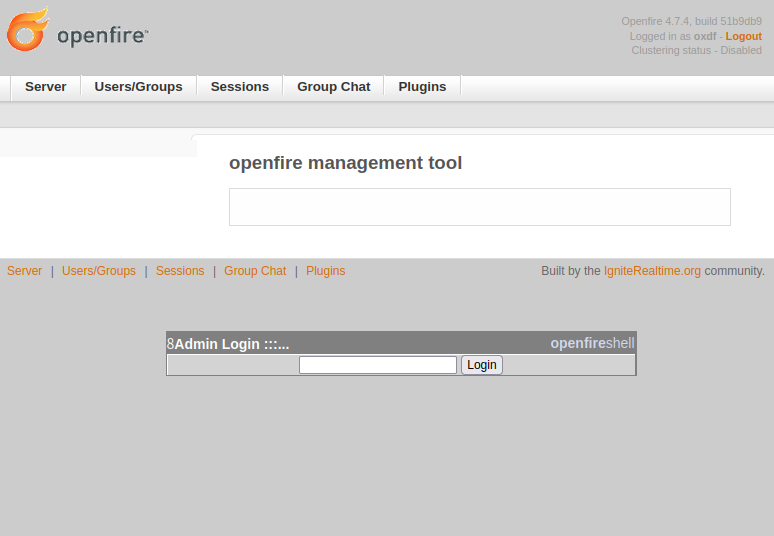774x536 pixels.
Task: Open the Plugins link in the footer
Action: (x=325, y=271)
